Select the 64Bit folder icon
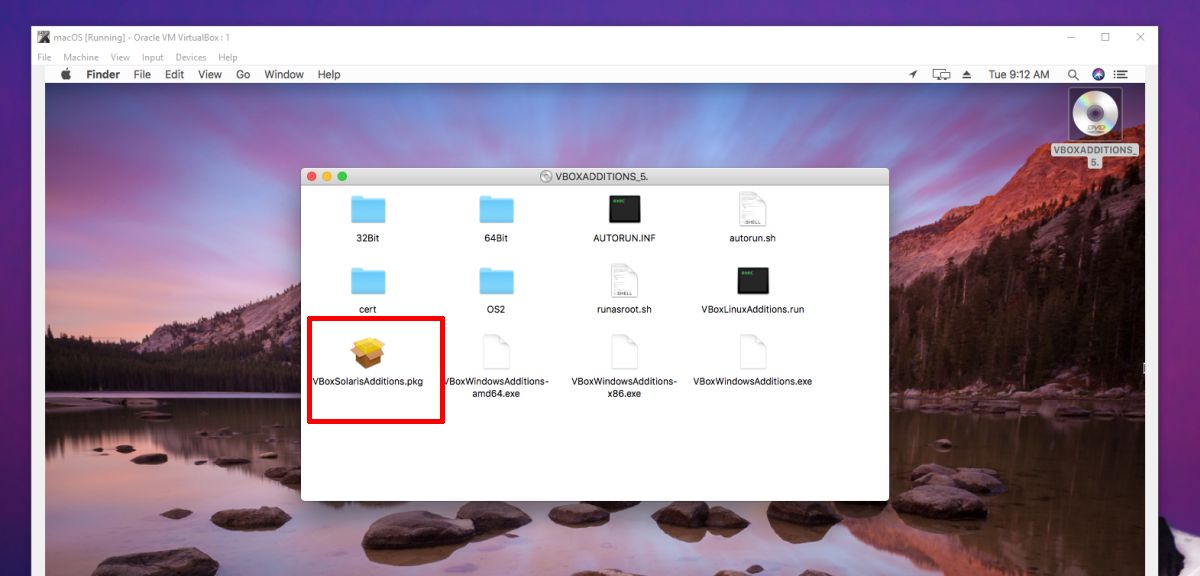Screen dimensions: 1200x576 496,209
